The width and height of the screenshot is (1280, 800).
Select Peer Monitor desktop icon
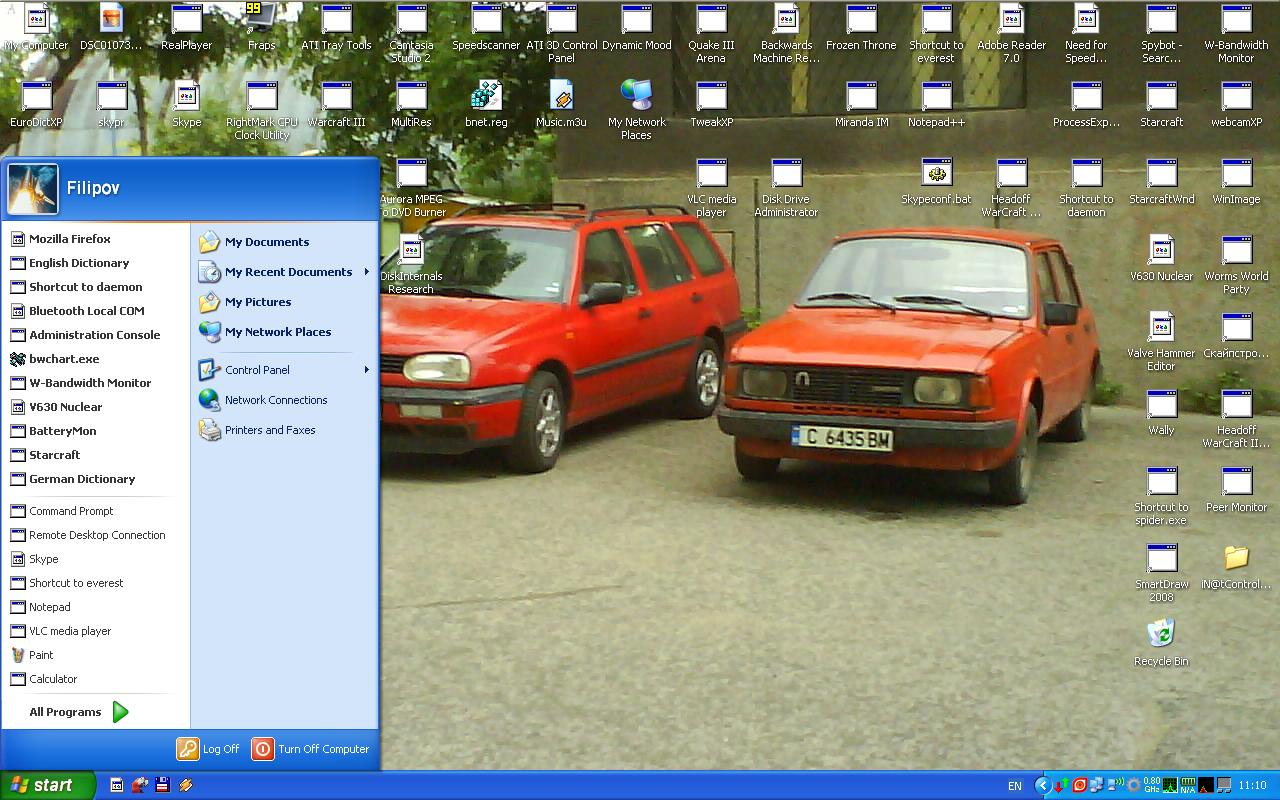(1237, 490)
